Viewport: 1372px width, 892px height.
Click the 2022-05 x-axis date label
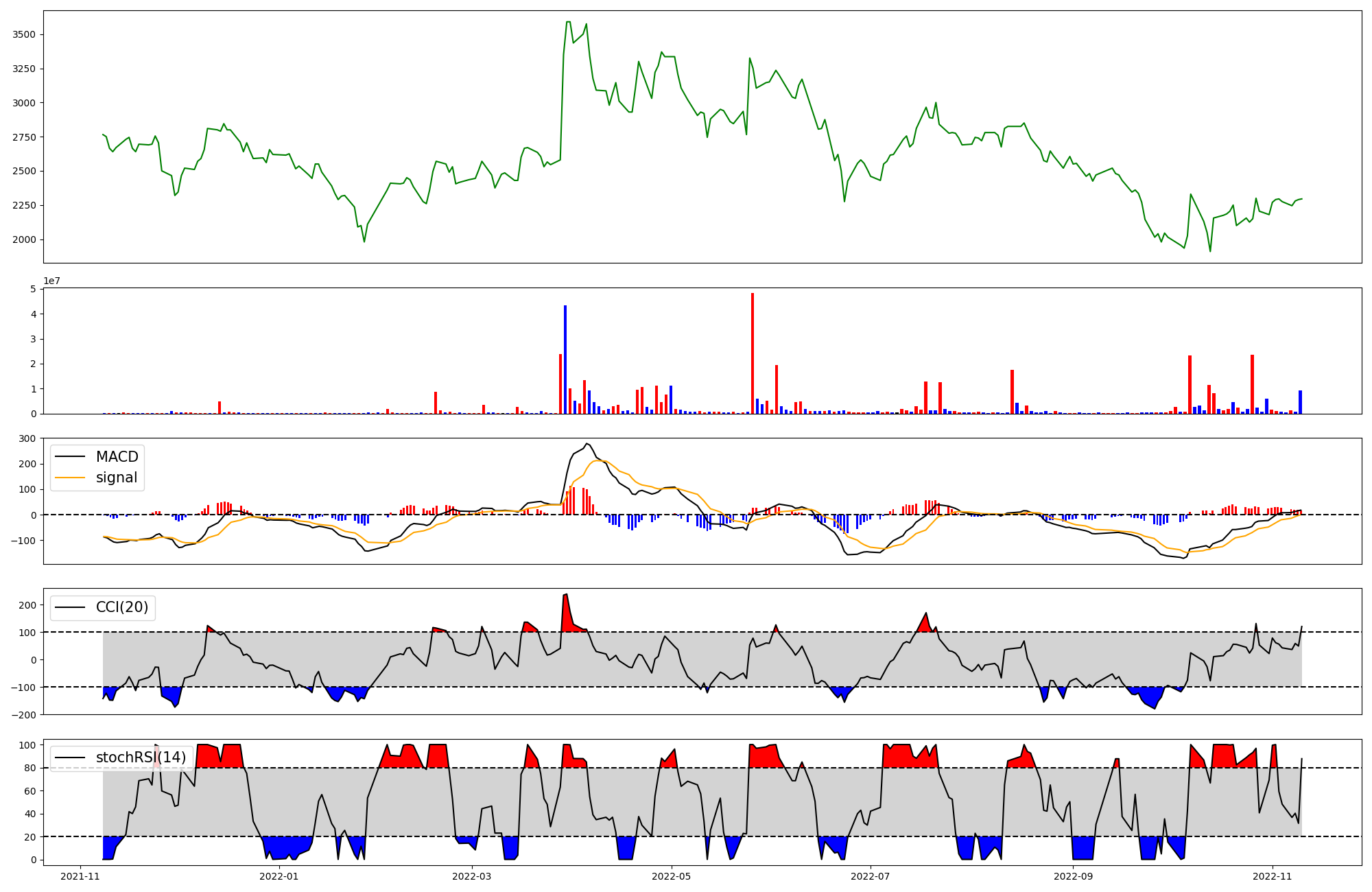[672, 876]
